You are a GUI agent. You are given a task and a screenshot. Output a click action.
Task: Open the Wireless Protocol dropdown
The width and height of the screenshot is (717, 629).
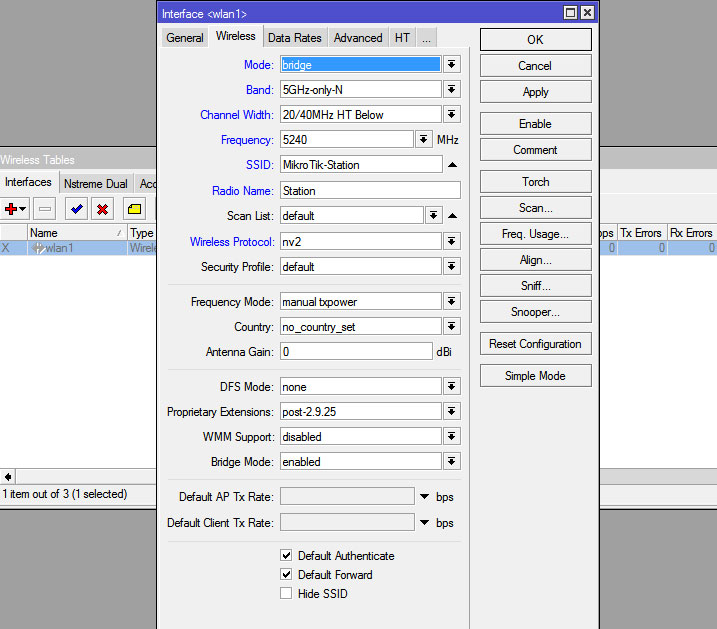pyautogui.click(x=452, y=242)
